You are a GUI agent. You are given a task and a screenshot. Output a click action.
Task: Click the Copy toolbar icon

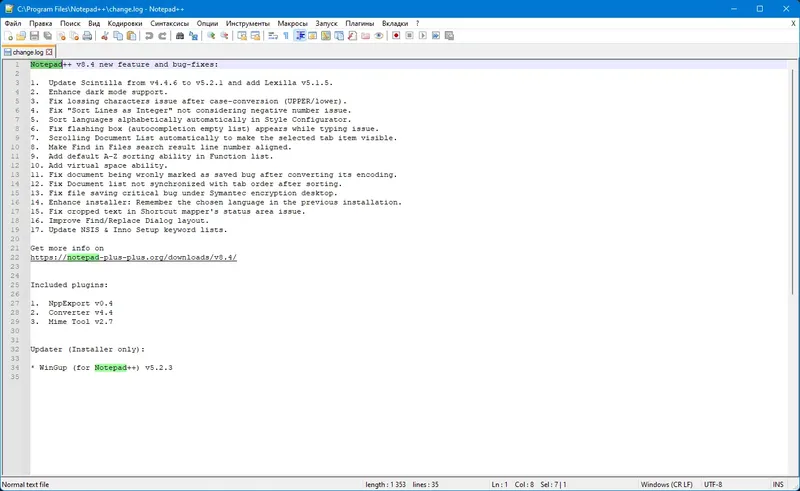pyautogui.click(x=118, y=36)
